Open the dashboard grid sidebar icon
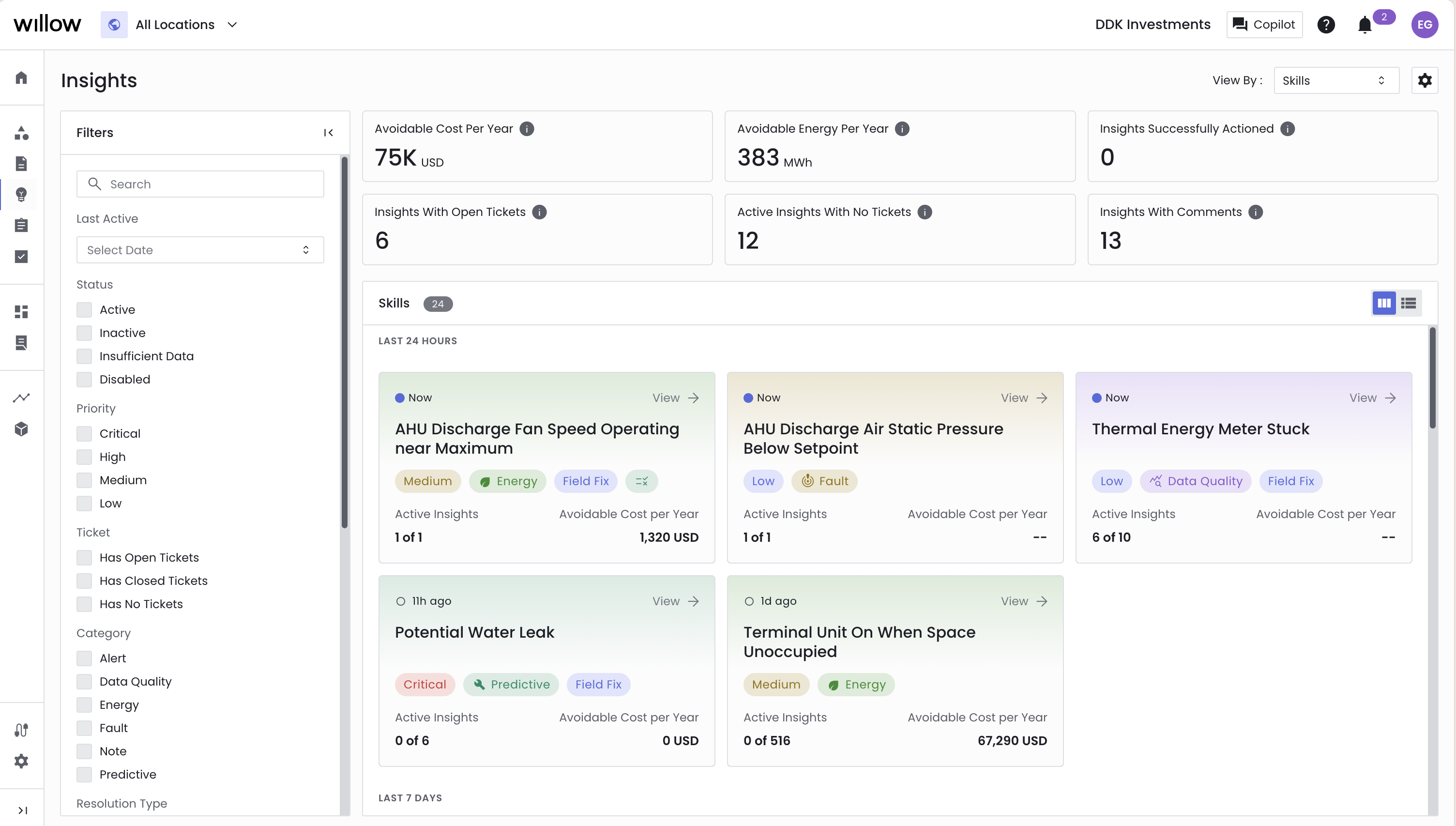Image resolution: width=1456 pixels, height=826 pixels. (x=22, y=311)
